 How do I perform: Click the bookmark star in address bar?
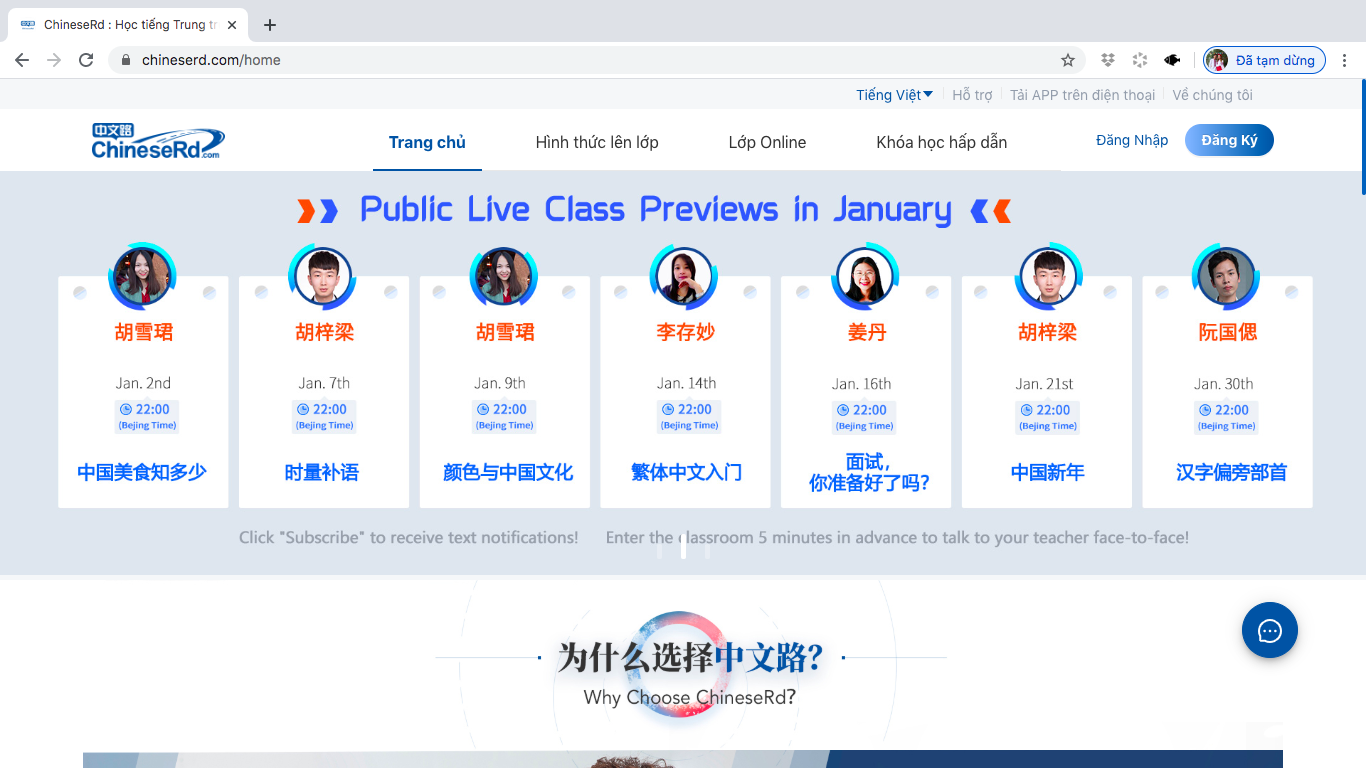coord(1067,60)
